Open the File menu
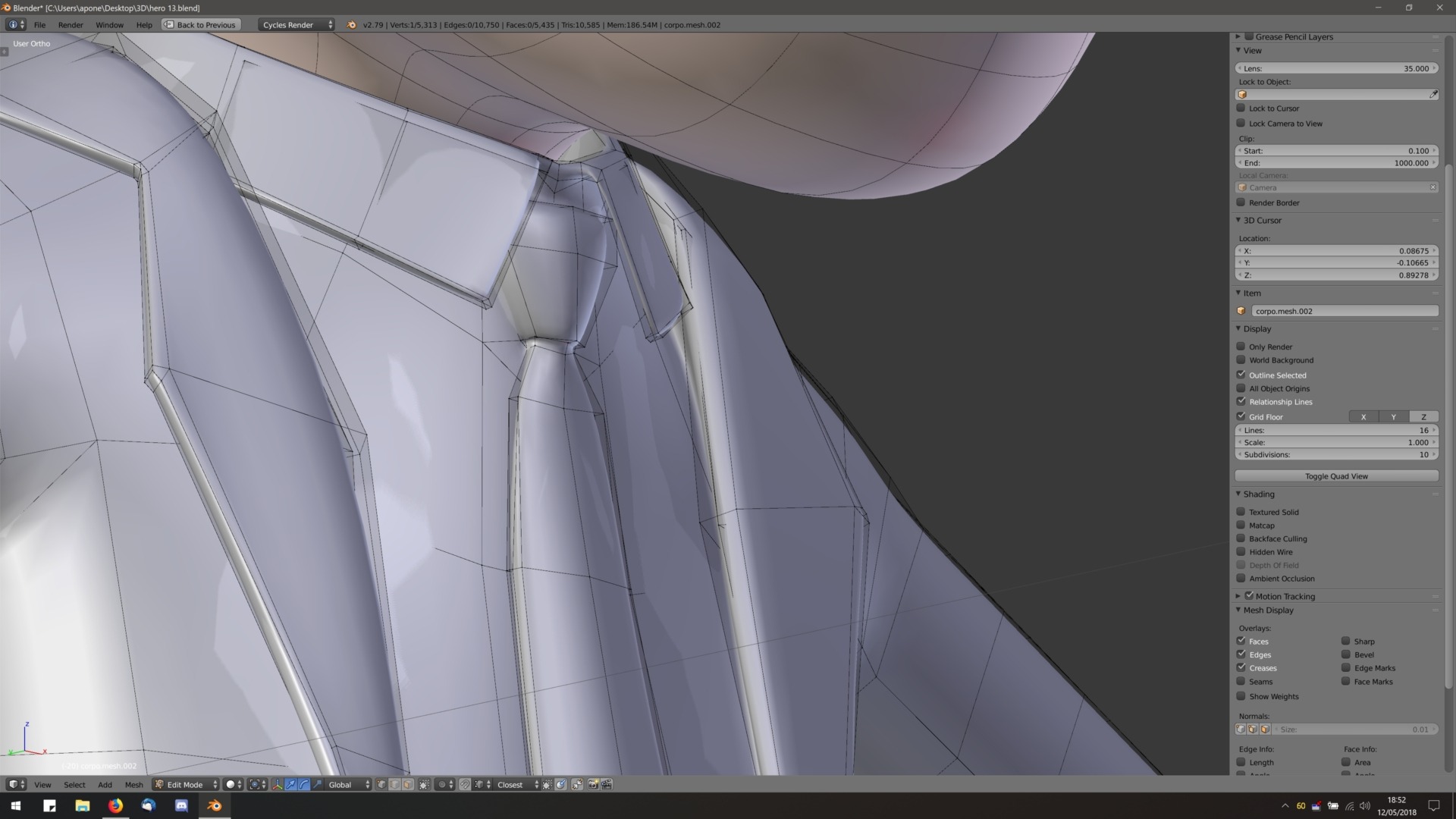The width and height of the screenshot is (1456, 819). 39,25
